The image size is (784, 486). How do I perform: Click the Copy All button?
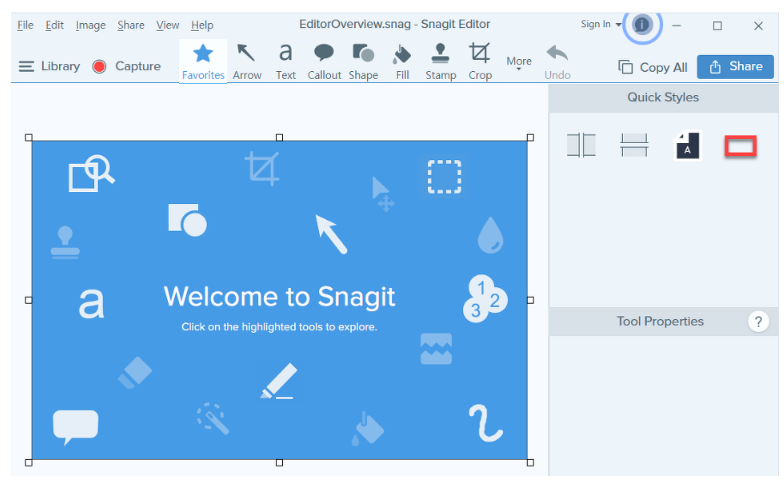coord(652,67)
